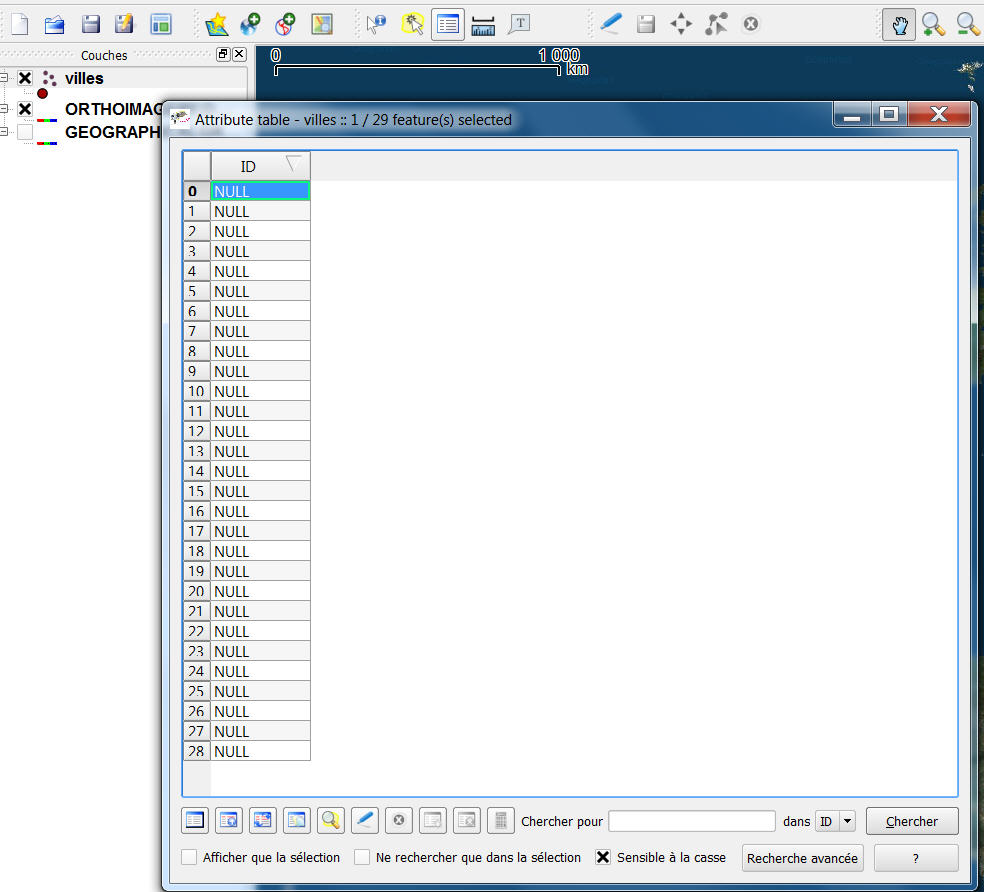Collapse the villes layer tree node
This screenshot has width=984, height=892.
click(x=5, y=78)
